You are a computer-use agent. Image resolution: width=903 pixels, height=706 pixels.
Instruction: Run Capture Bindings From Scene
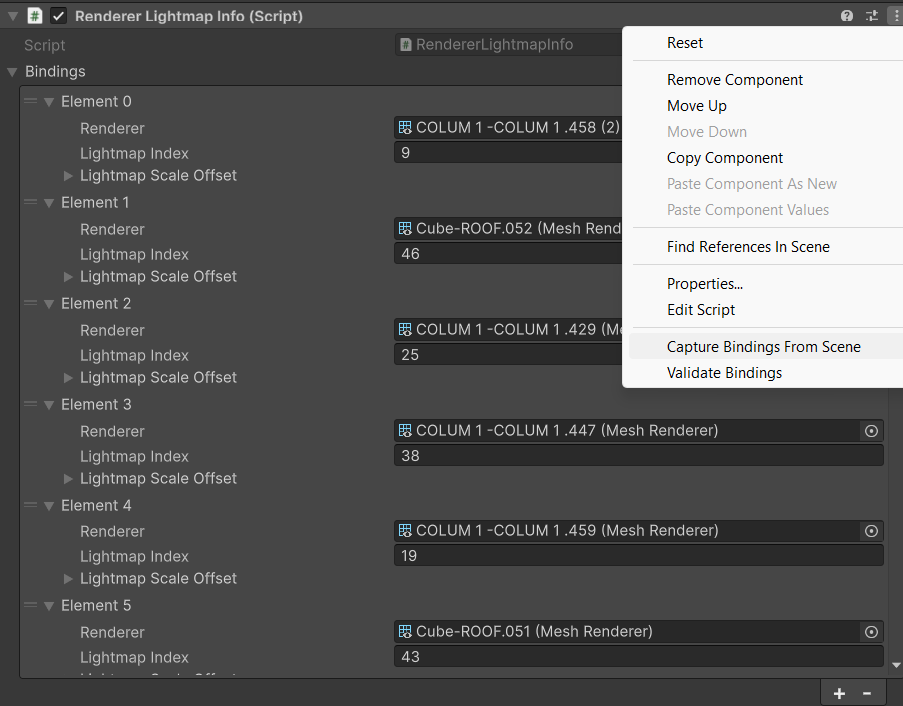[766, 347]
